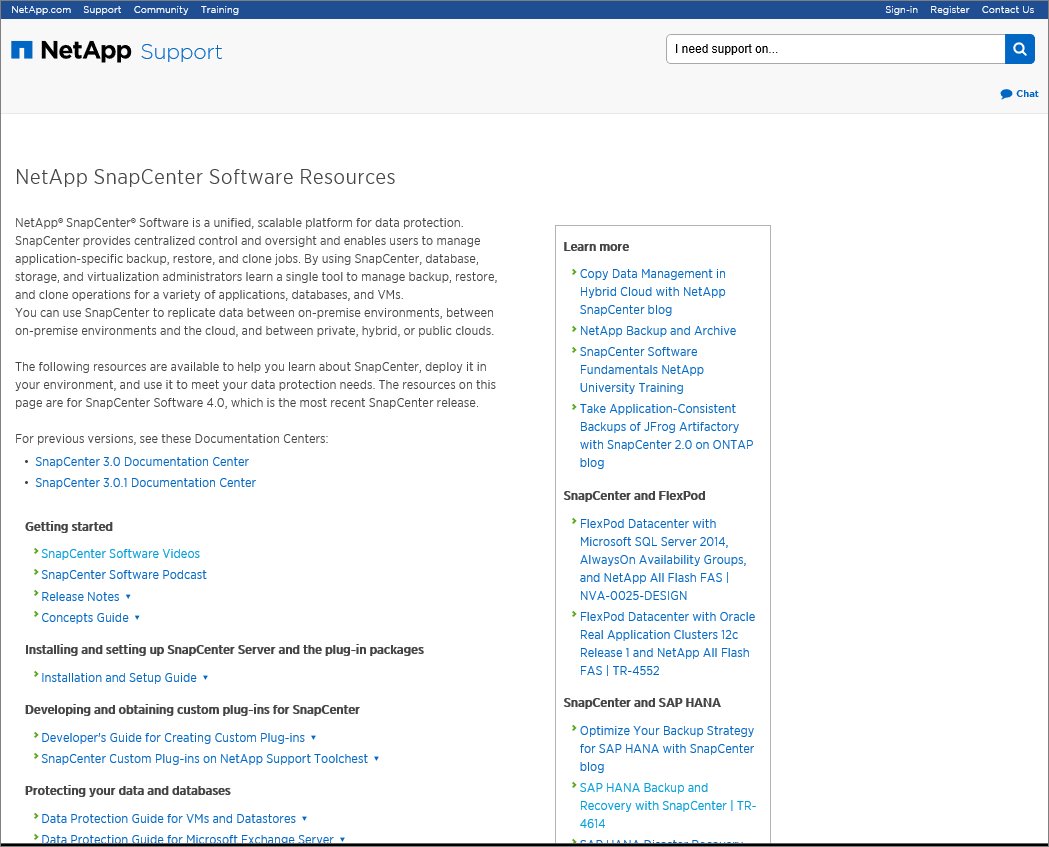Click 'SnapCenter and SAP HANA' heading
Image resolution: width=1049 pixels, height=847 pixels.
tap(642, 702)
